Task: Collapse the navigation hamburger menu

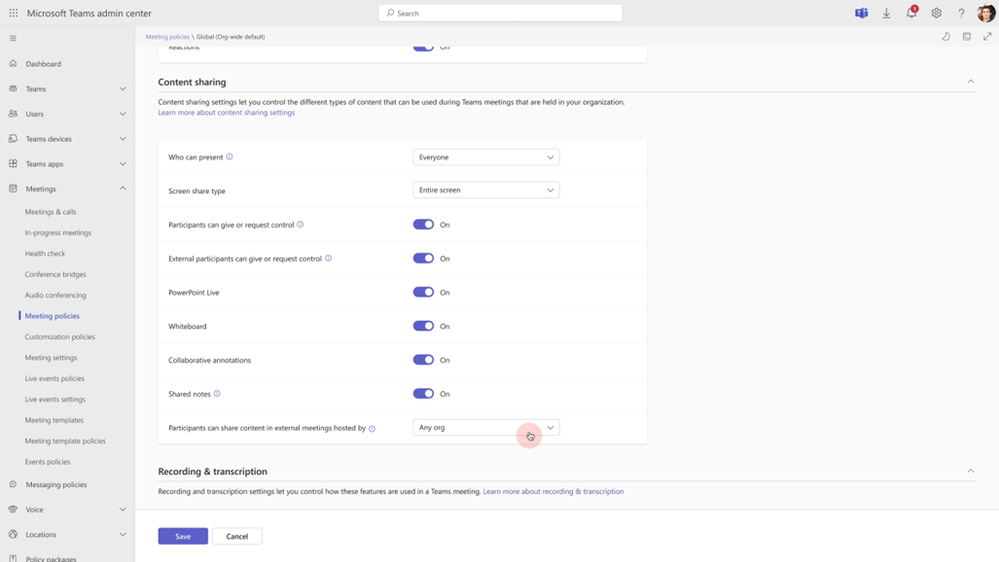Action: click(13, 38)
